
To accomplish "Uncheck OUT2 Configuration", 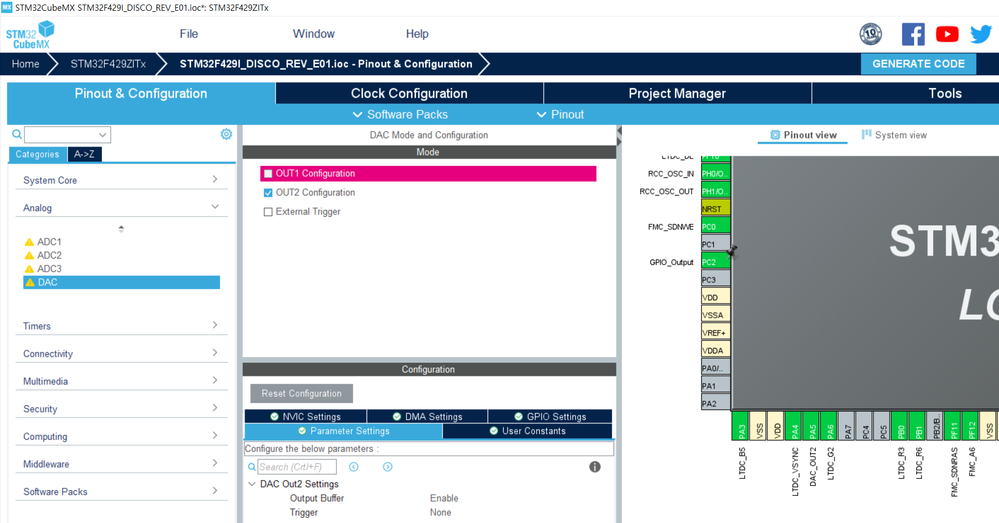I will [268, 192].
